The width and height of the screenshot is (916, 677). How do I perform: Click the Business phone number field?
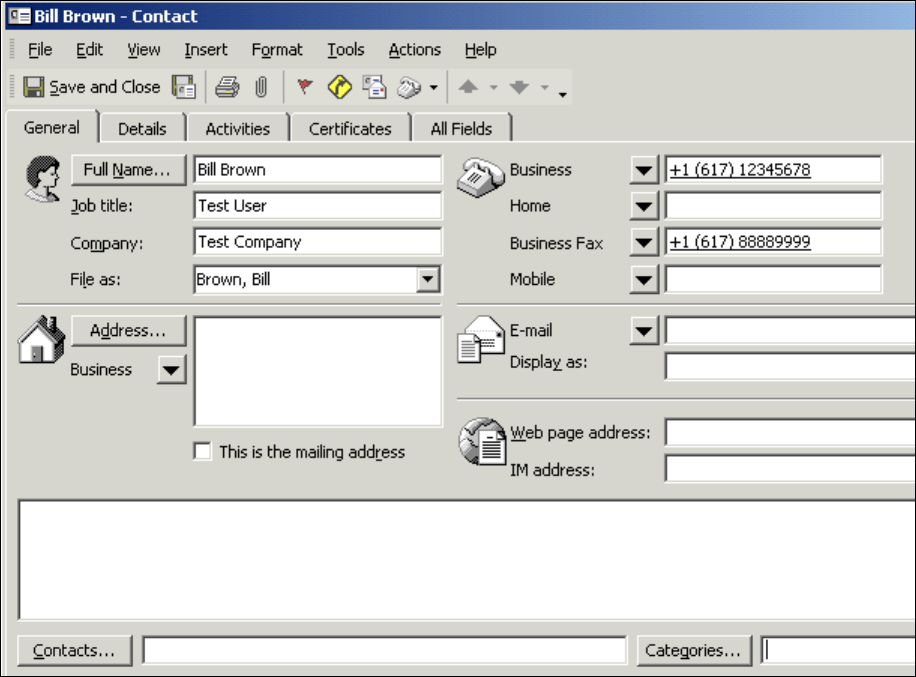click(x=773, y=170)
